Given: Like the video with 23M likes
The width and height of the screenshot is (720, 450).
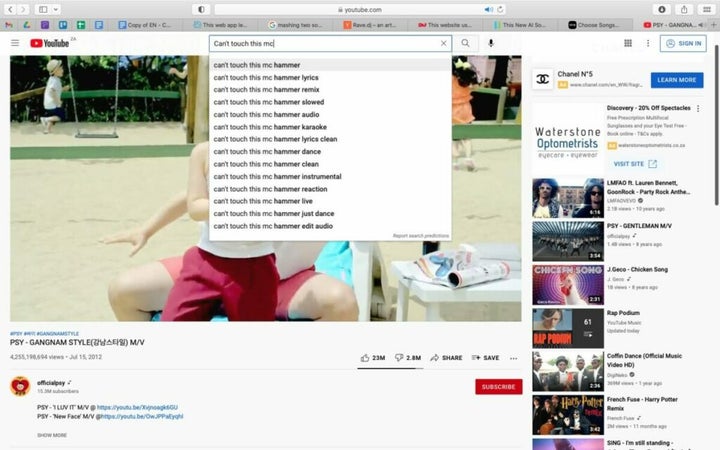Looking at the screenshot, I should point(372,357).
